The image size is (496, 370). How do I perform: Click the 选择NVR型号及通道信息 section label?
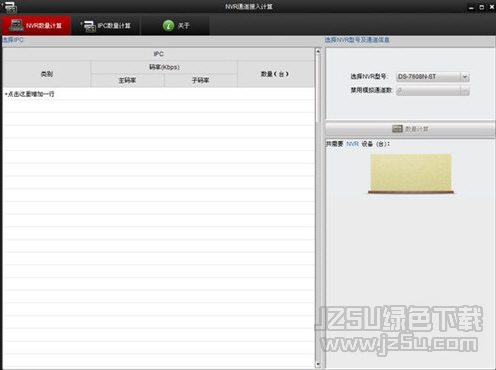point(357,40)
